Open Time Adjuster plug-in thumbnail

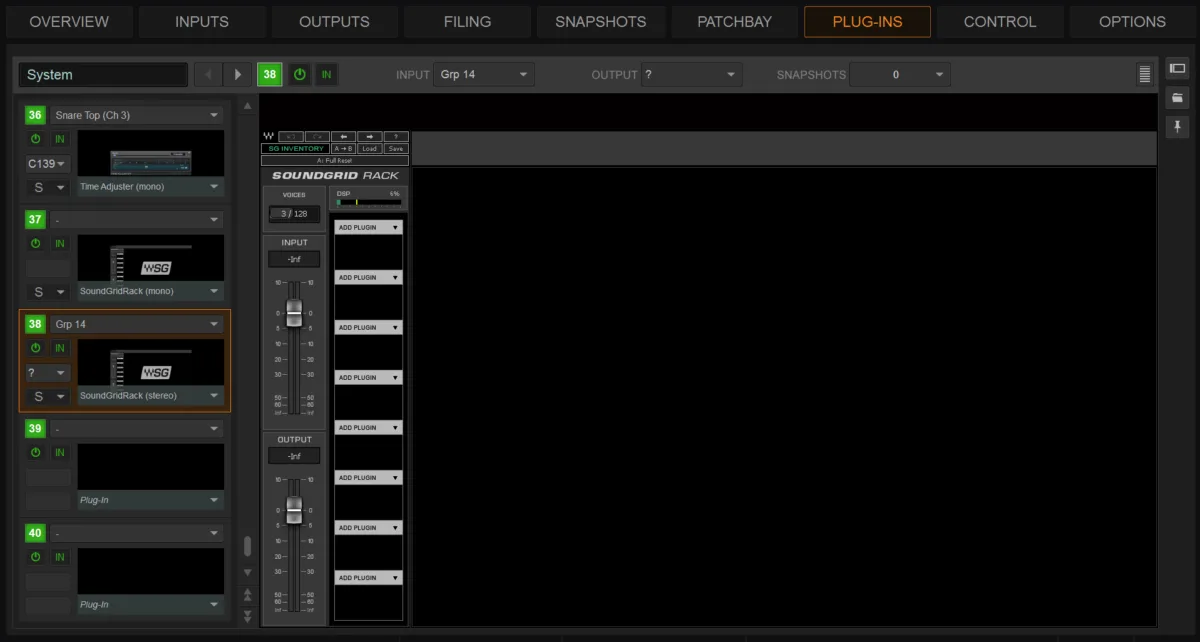point(151,154)
